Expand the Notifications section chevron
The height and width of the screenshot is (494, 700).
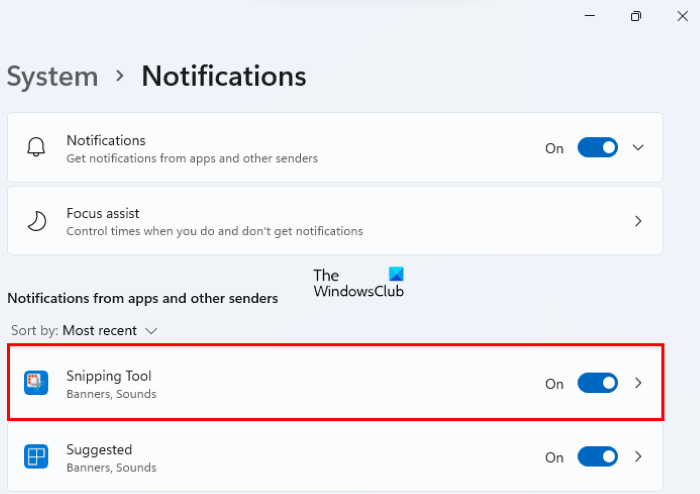[x=639, y=148]
